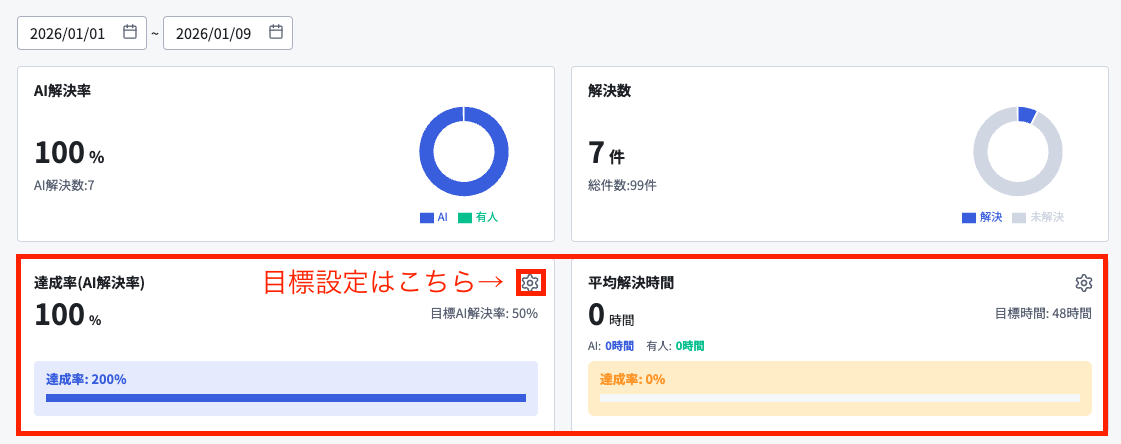
Task: Click the 達成率 0% orange progress bar
Action: [840, 398]
